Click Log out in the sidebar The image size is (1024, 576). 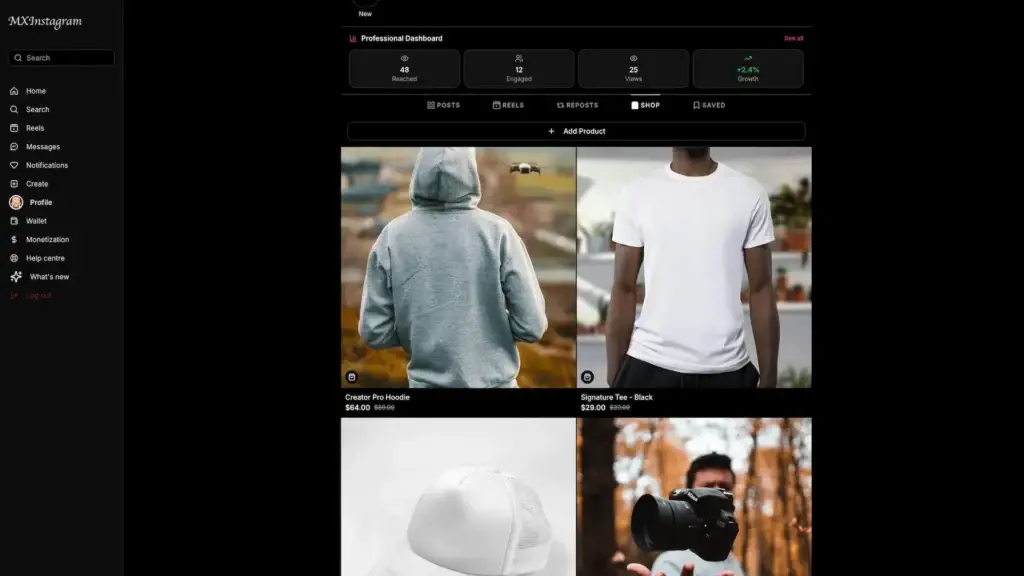coord(38,295)
